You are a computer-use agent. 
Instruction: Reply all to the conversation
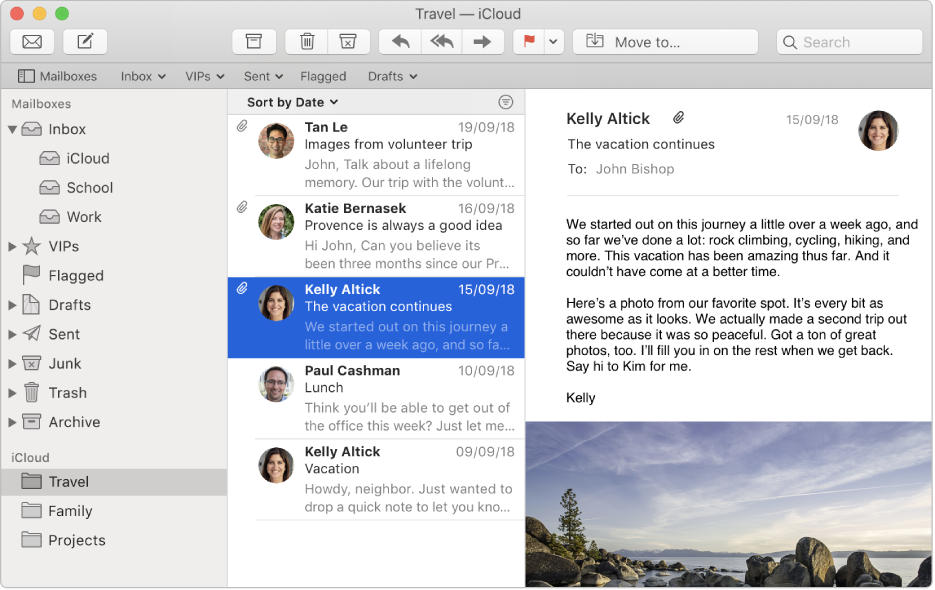[441, 41]
